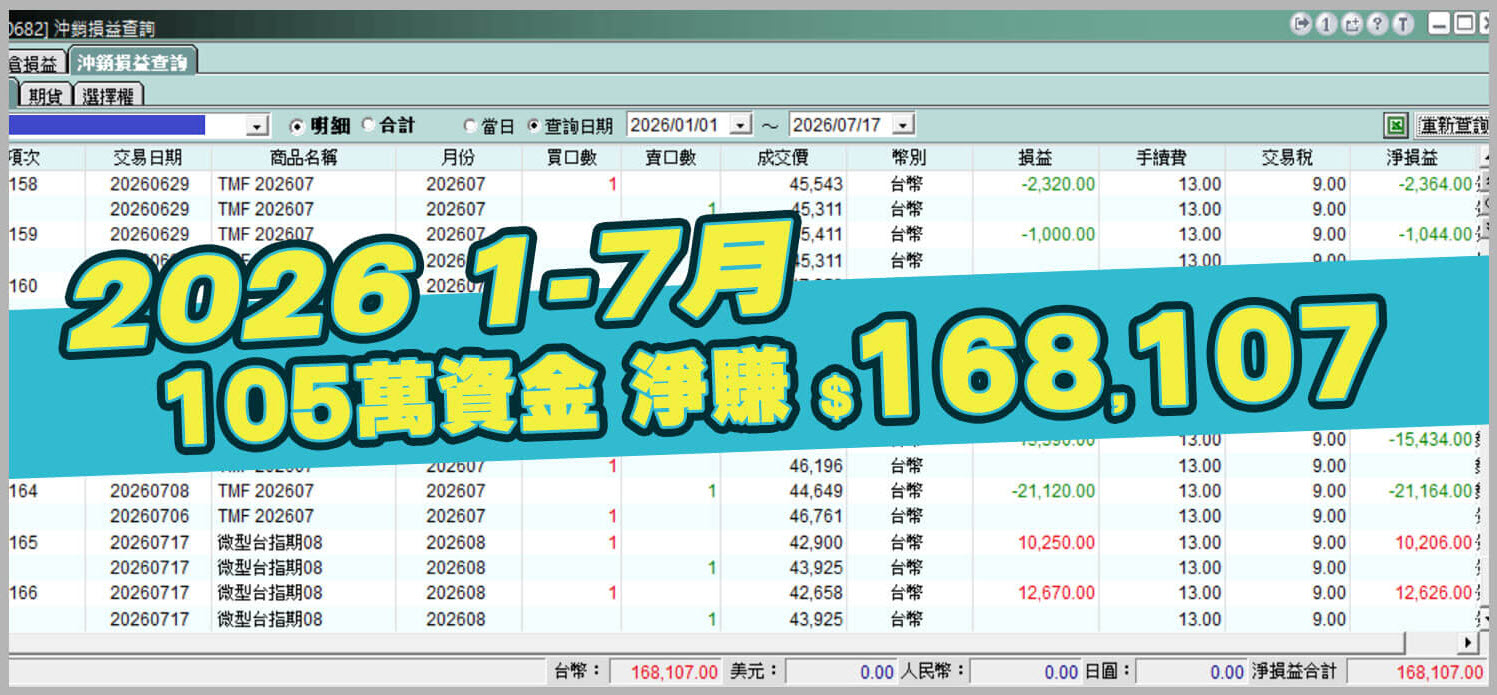Click the net profit cell -2,364.00
The height and width of the screenshot is (695, 1497).
[1435, 184]
